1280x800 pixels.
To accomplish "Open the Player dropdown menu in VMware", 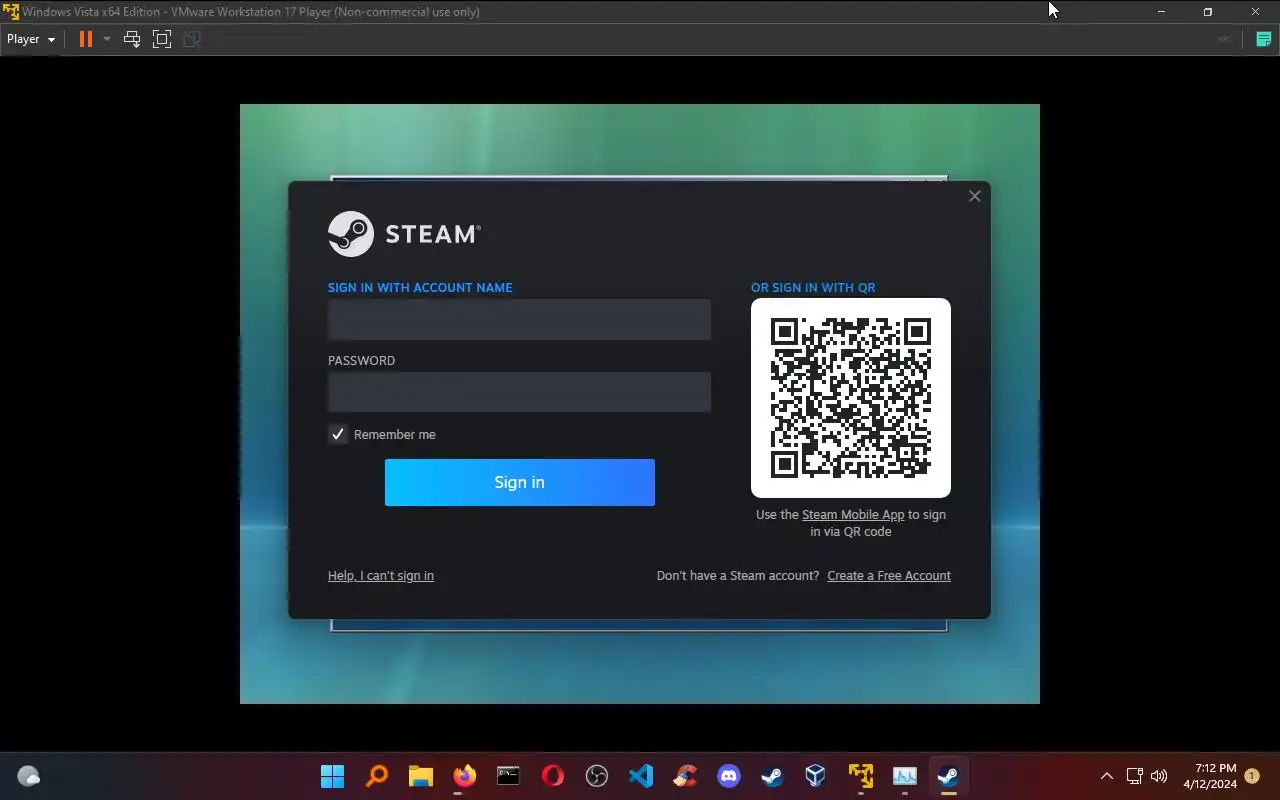I will (x=31, y=39).
